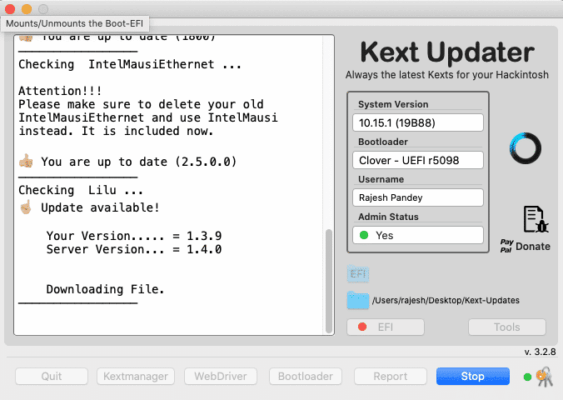Click the 'Checking IntelMausiEthernet ...' log line
This screenshot has width=563, height=400.
[x=130, y=64]
